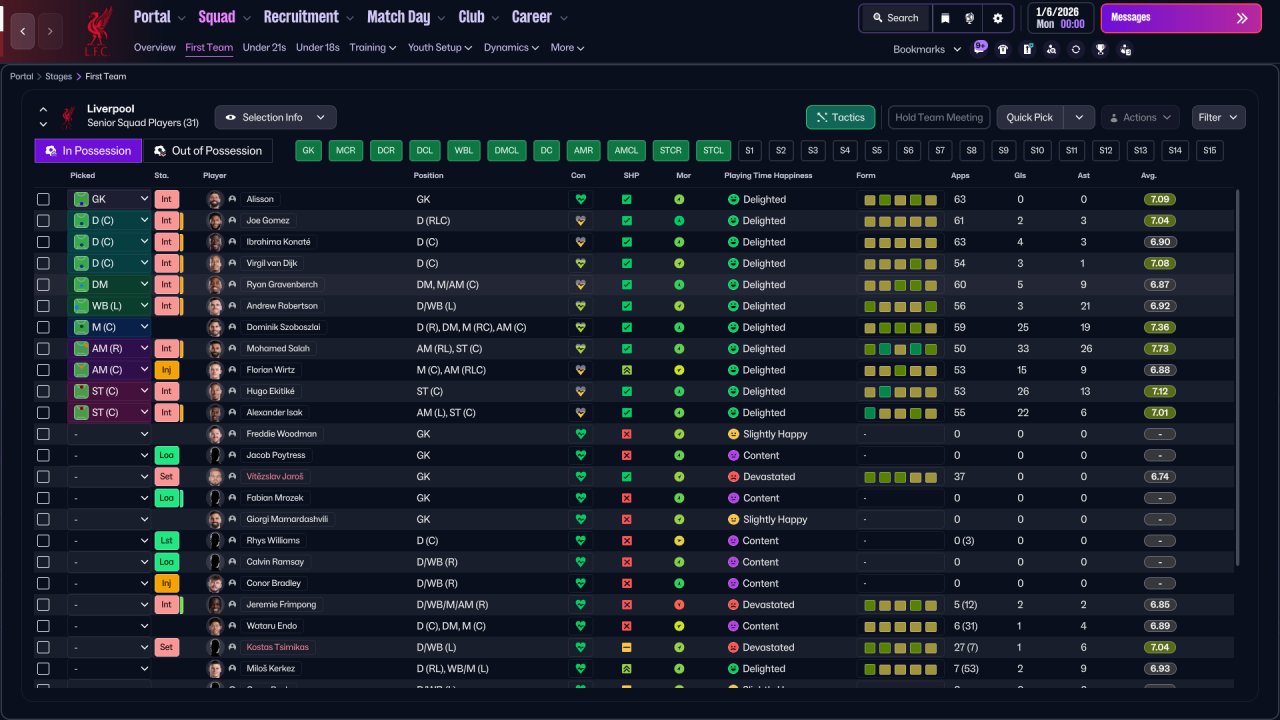Click Hold Team Meeting button
1280x720 pixels.
click(939, 117)
